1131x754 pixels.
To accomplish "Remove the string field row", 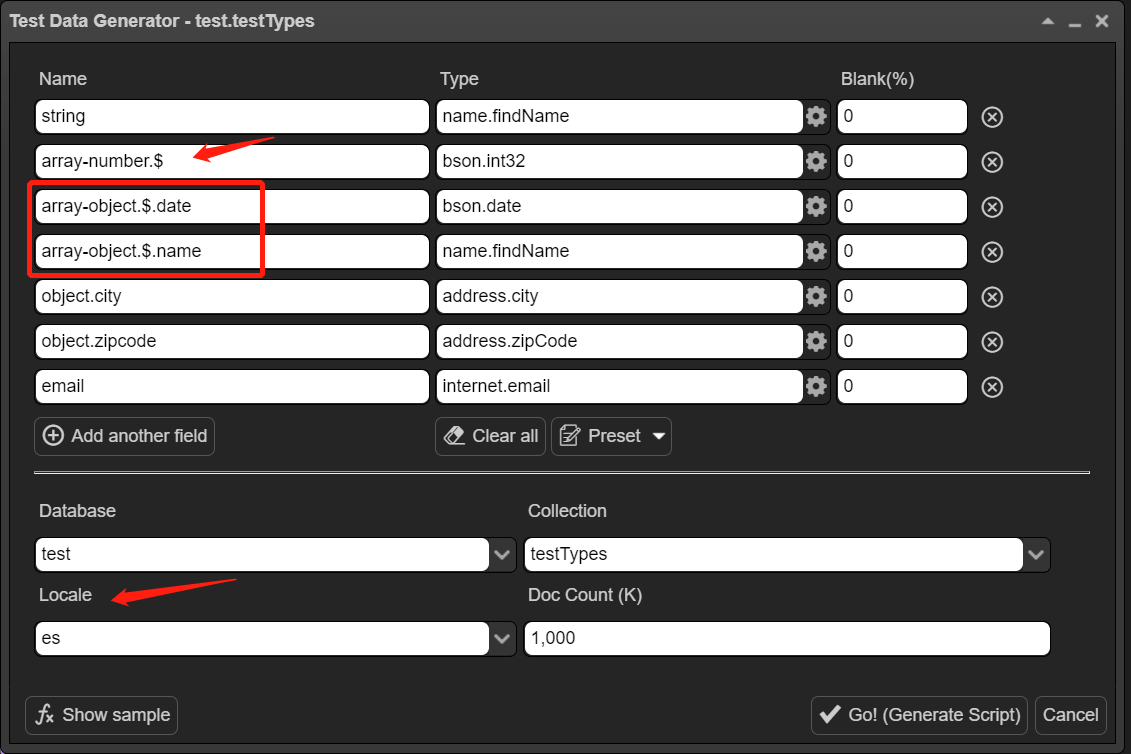I will 992,117.
